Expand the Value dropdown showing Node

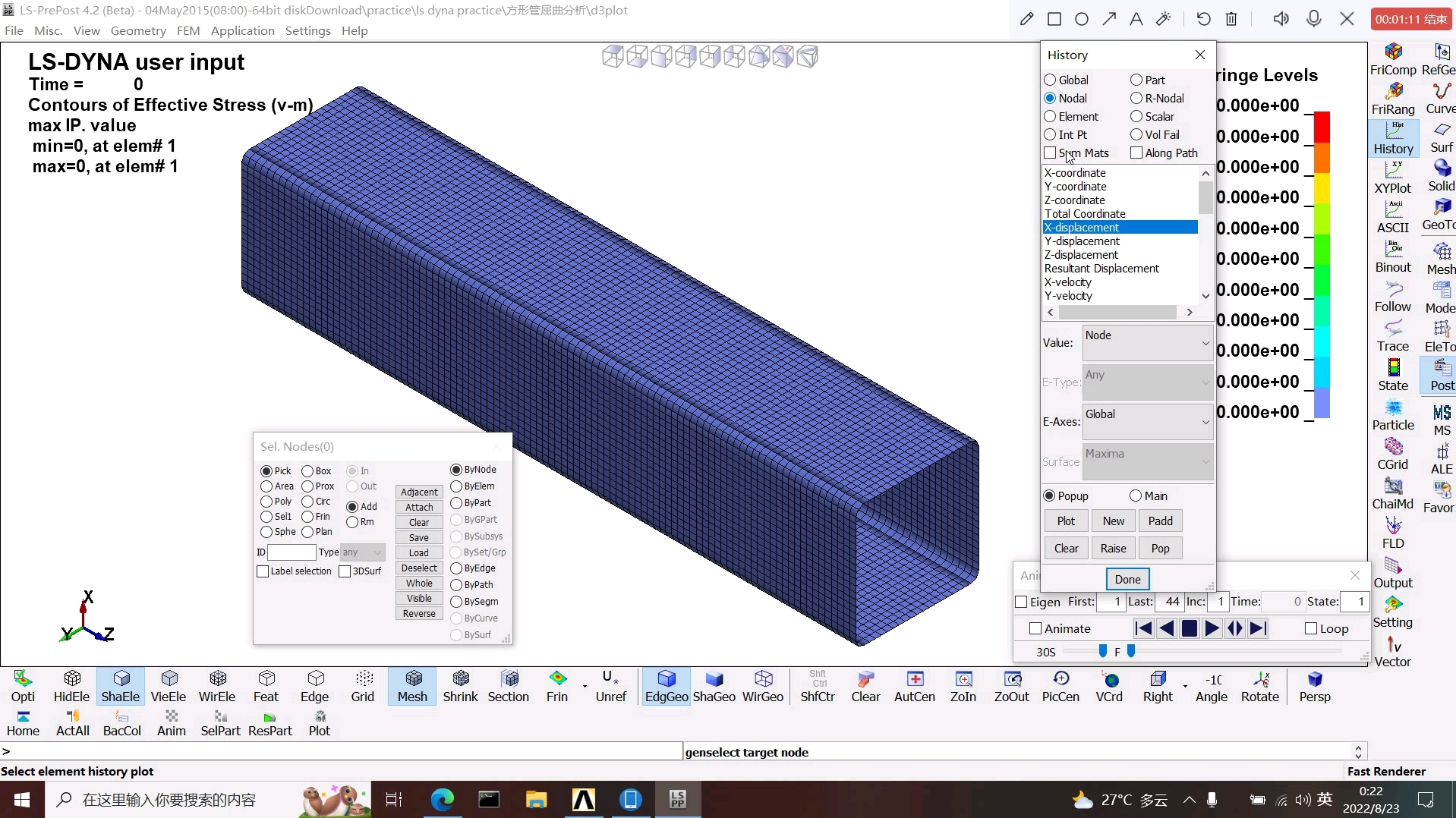click(1147, 343)
